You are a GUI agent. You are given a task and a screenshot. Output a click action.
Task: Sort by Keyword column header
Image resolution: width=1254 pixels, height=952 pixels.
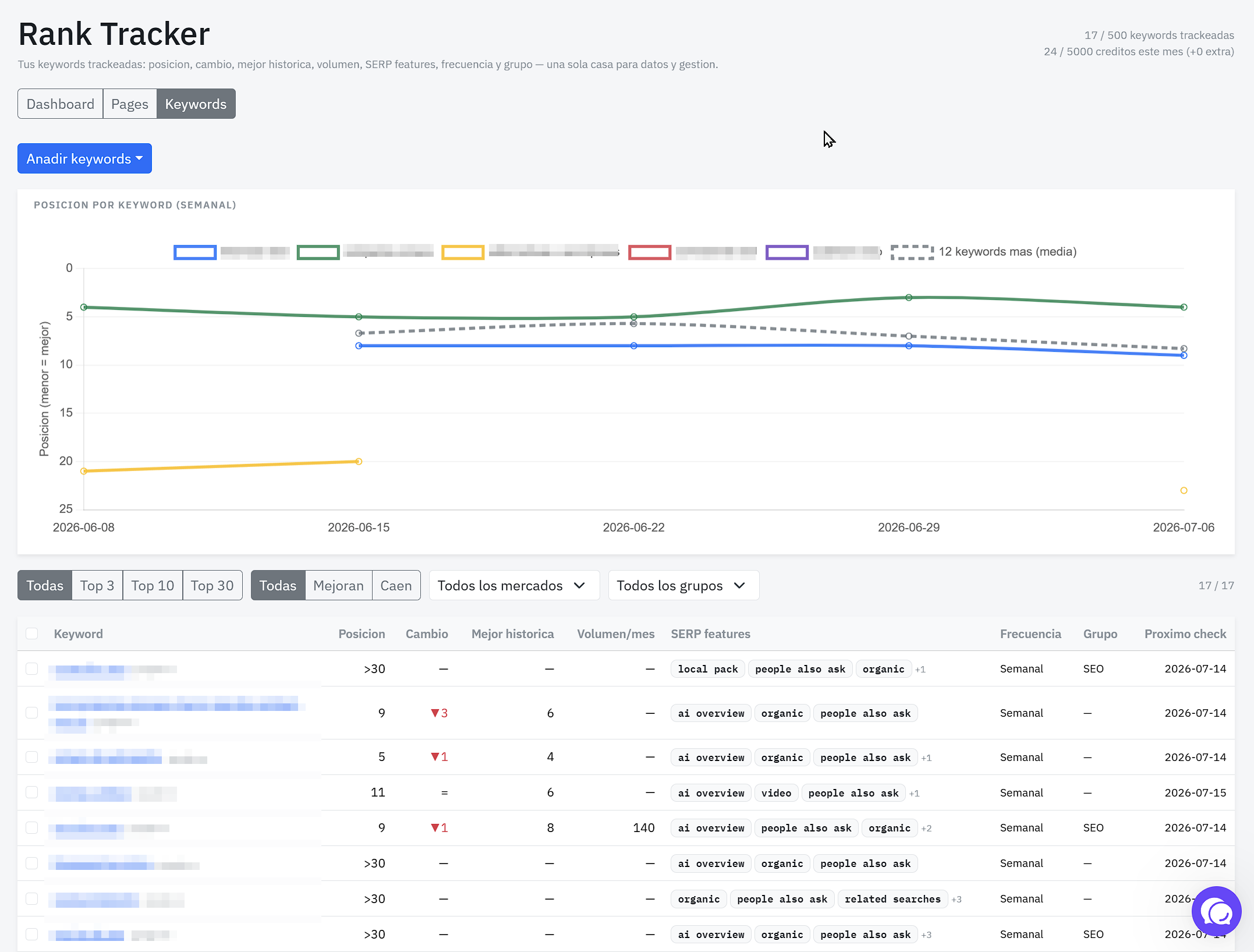79,634
